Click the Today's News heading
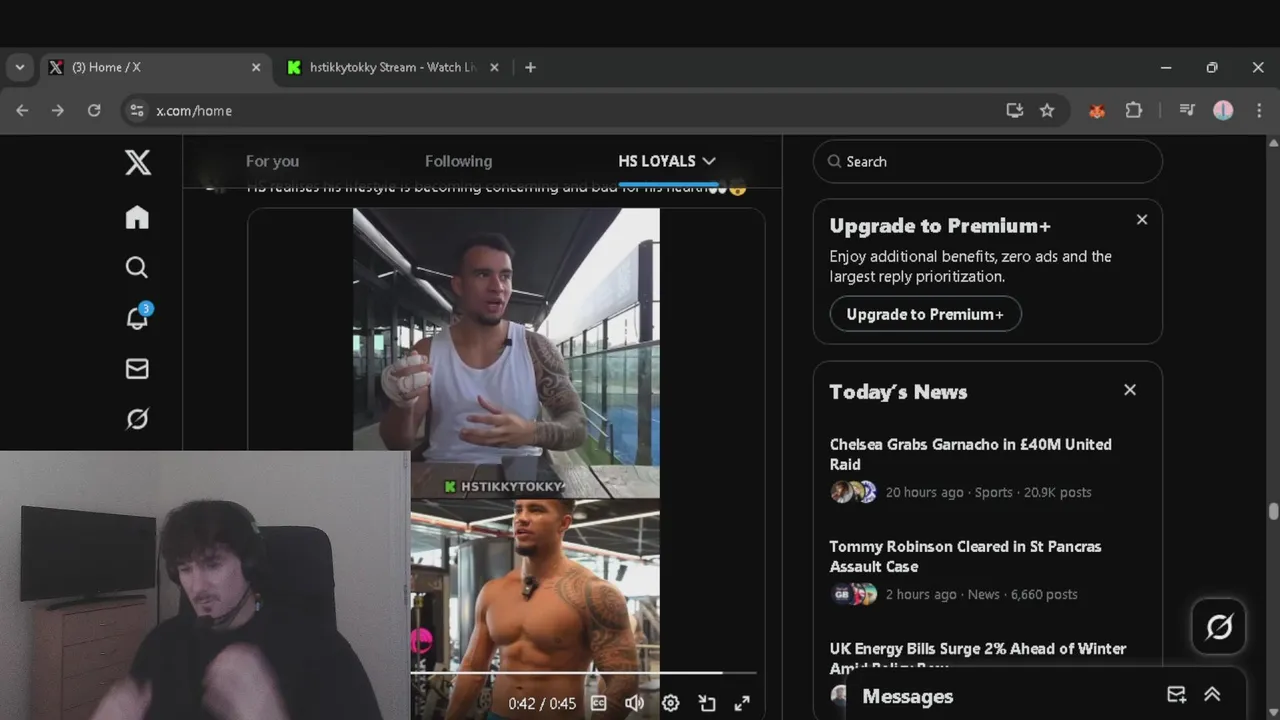This screenshot has width=1280, height=720. pyautogui.click(x=898, y=392)
